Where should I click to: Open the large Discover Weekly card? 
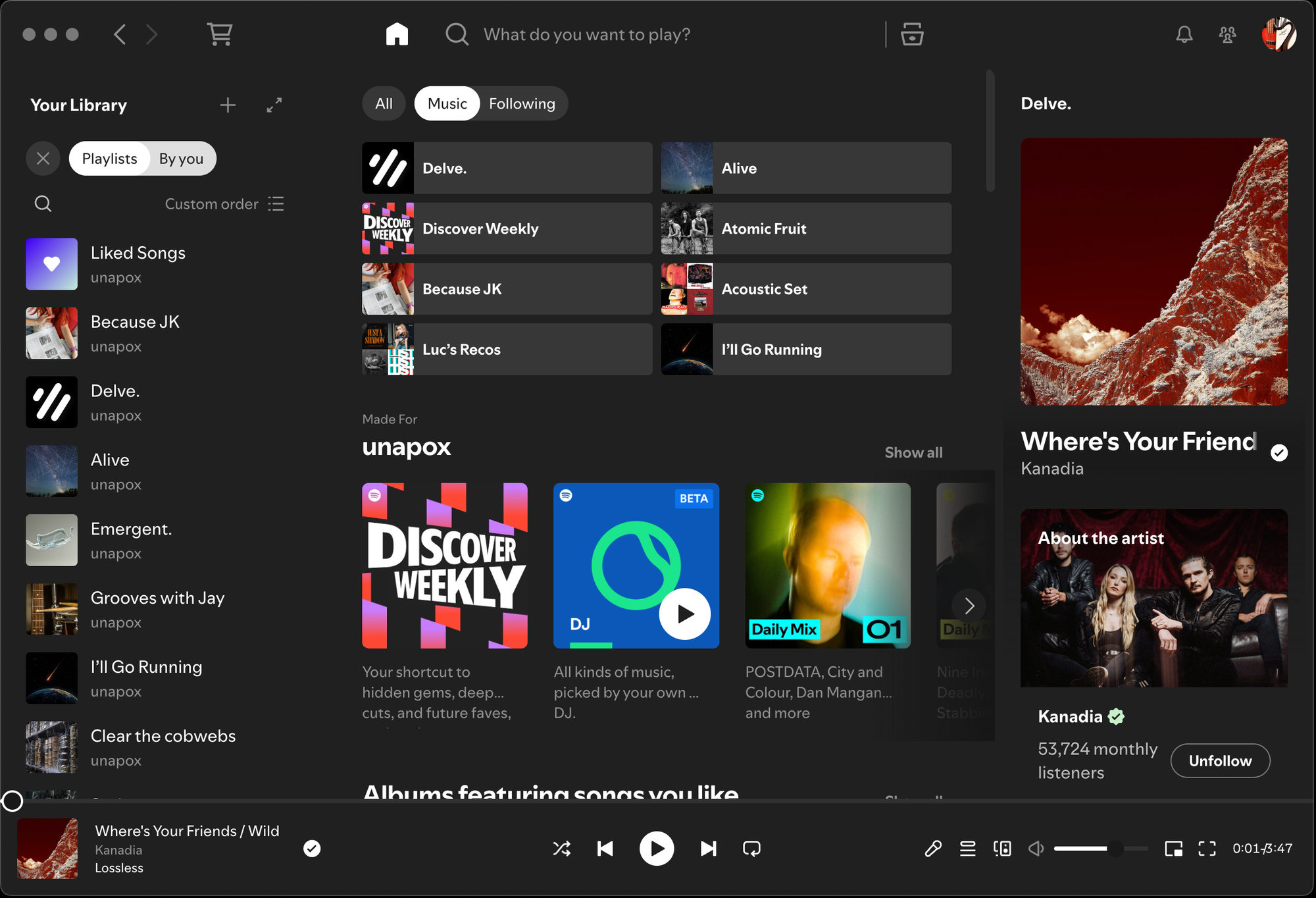[445, 566]
